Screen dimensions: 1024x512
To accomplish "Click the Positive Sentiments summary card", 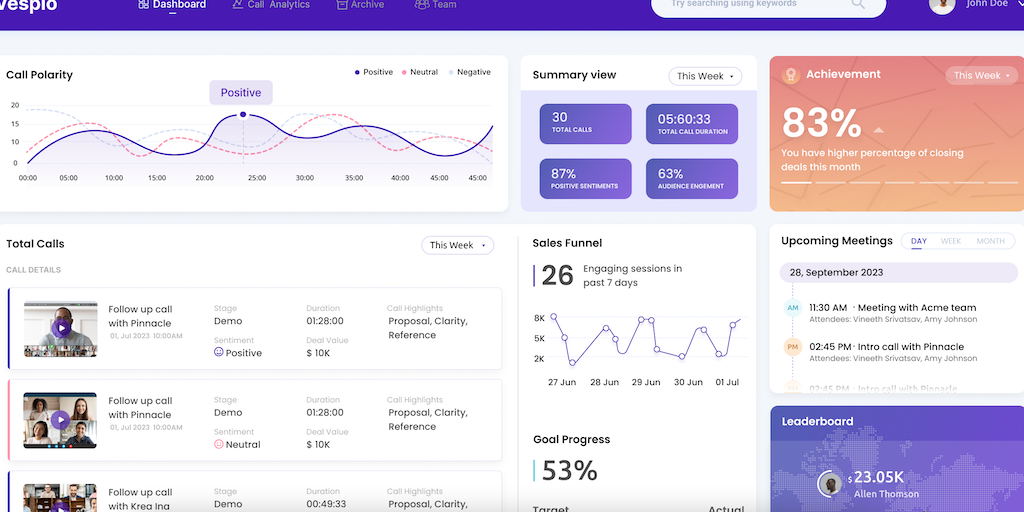I will click(x=585, y=178).
